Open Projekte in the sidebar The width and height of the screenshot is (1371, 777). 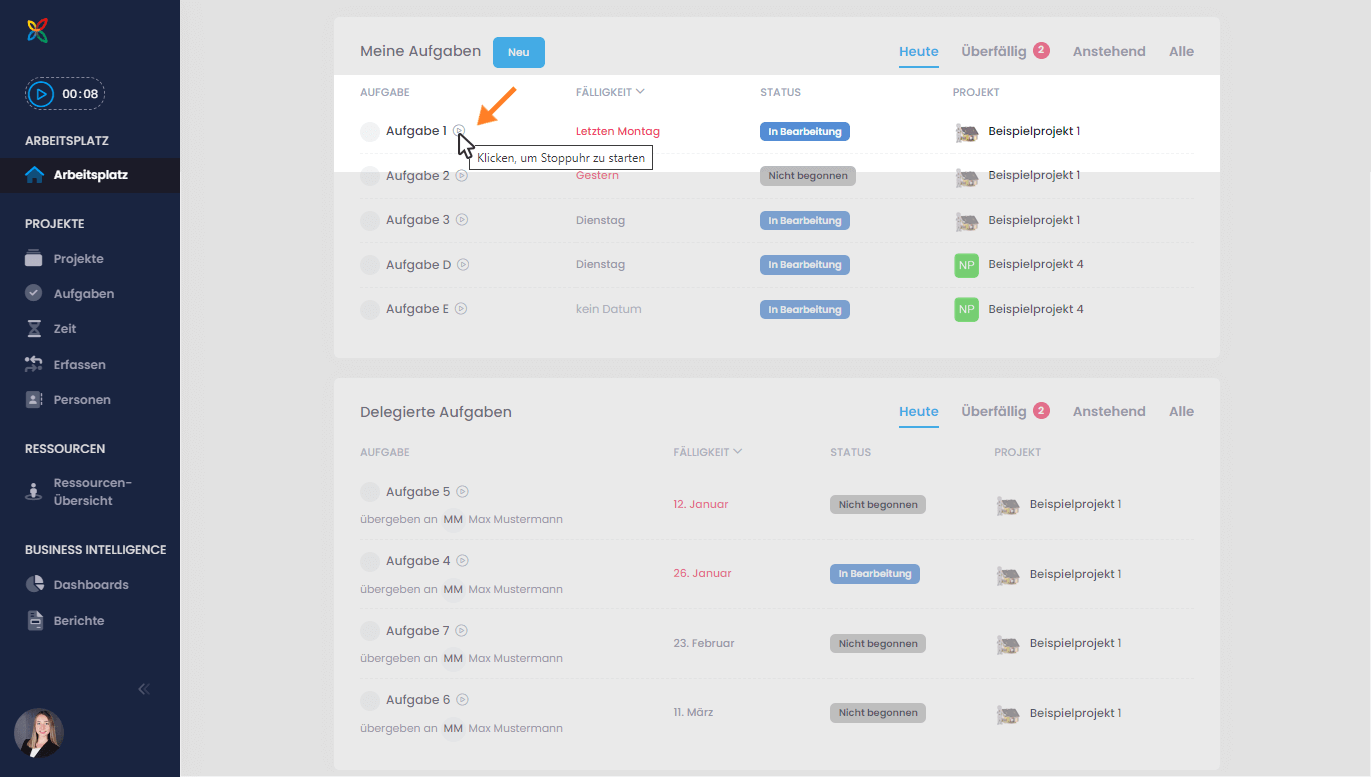coord(78,259)
